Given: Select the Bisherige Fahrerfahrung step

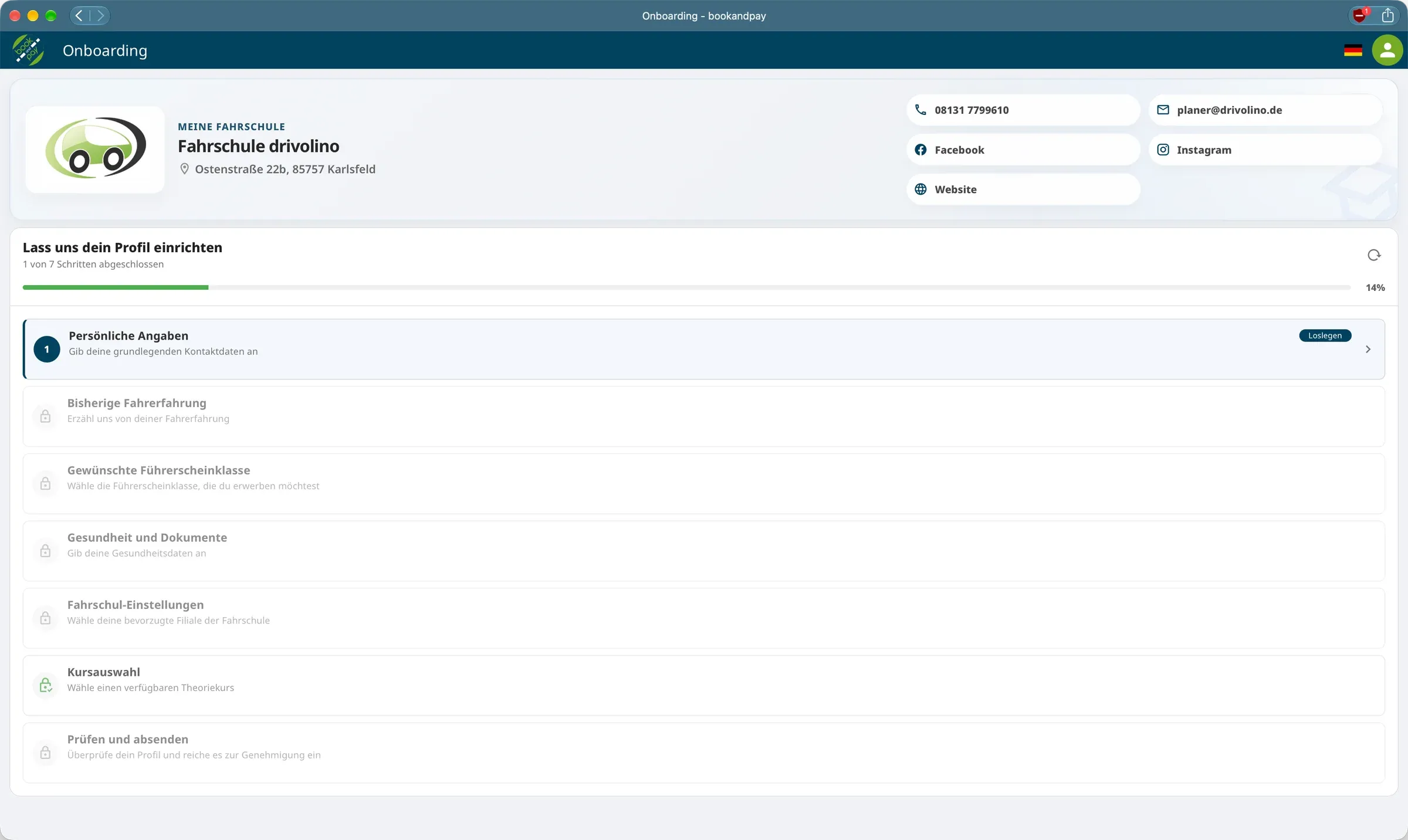Looking at the screenshot, I should (703, 416).
